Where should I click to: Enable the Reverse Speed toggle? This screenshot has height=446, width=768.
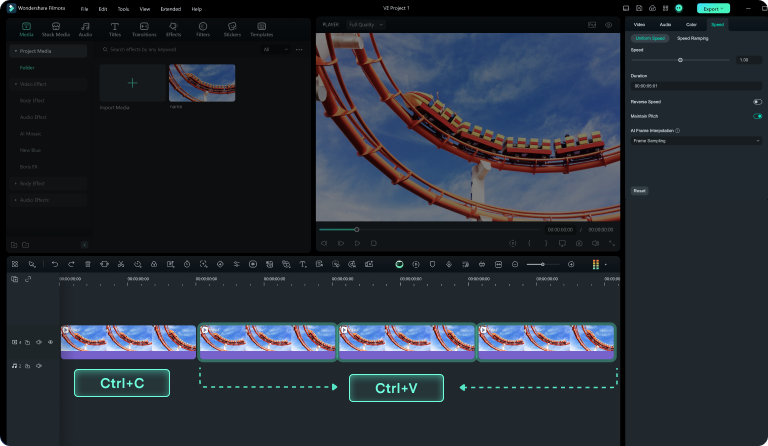click(757, 102)
